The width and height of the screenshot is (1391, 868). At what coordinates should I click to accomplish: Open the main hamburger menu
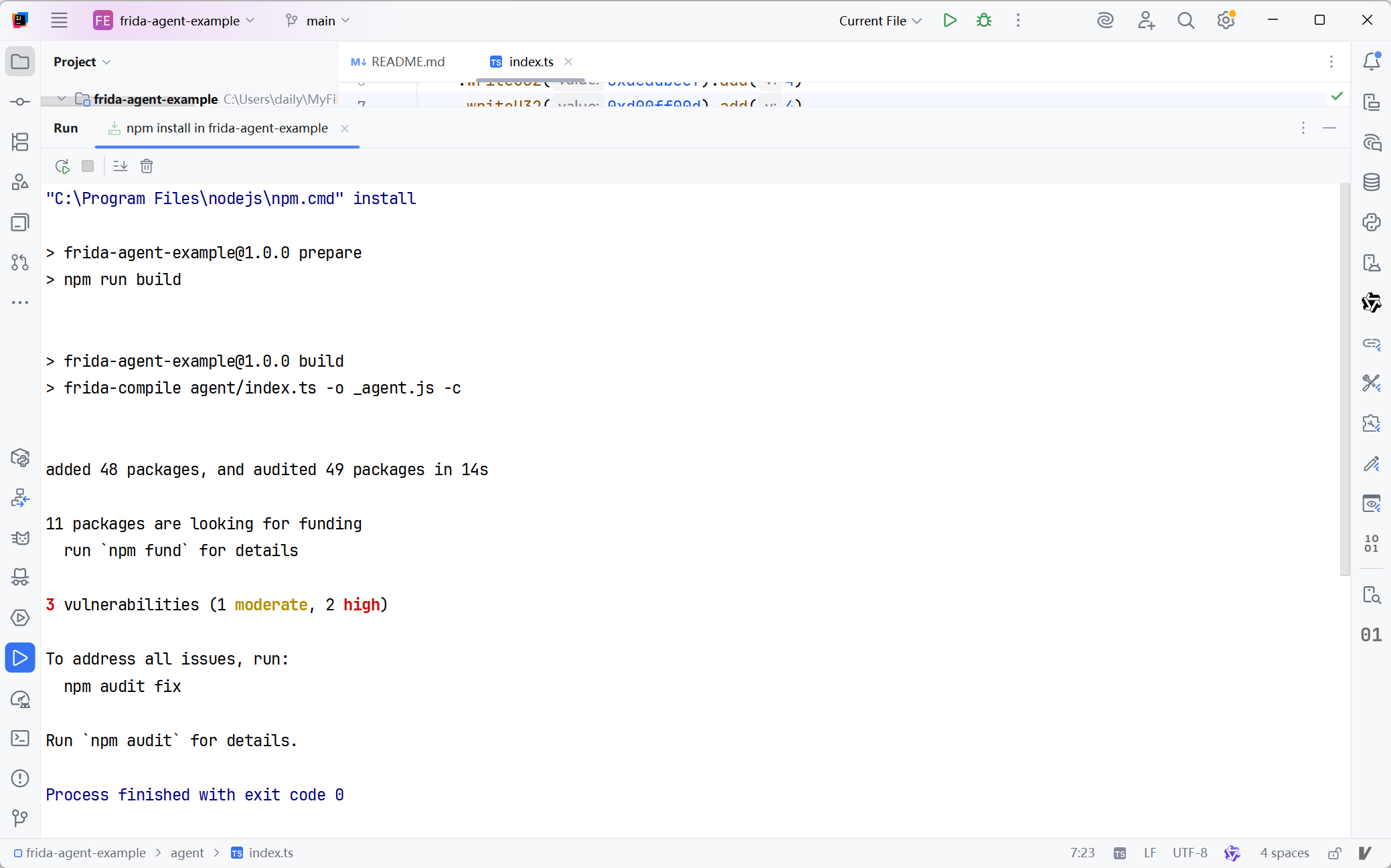(59, 21)
